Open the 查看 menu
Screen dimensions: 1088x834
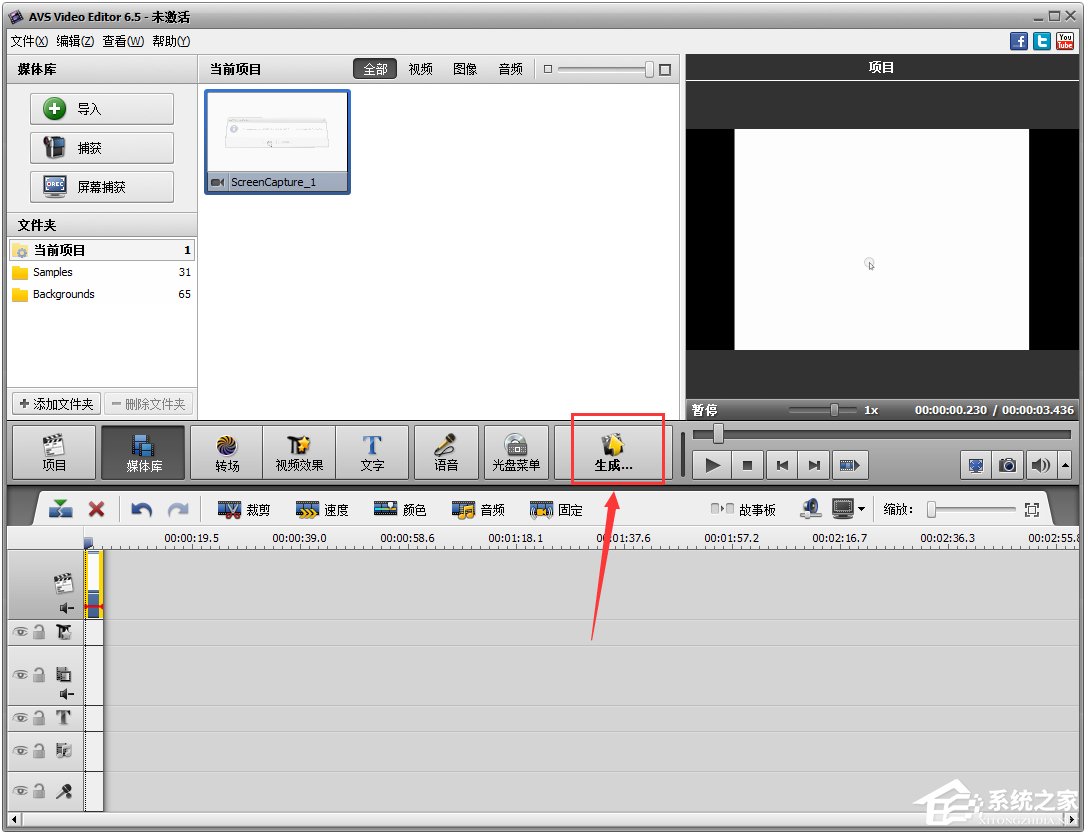click(x=123, y=41)
